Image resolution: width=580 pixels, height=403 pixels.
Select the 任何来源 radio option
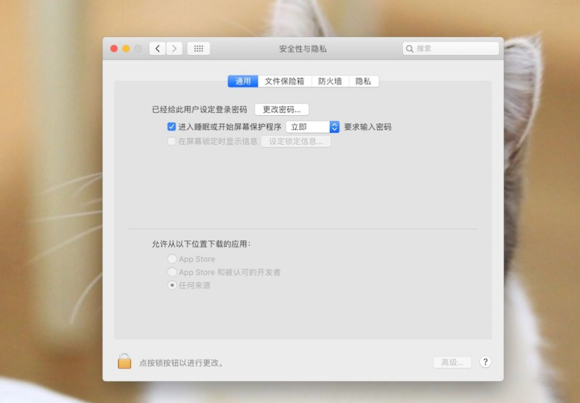(172, 285)
